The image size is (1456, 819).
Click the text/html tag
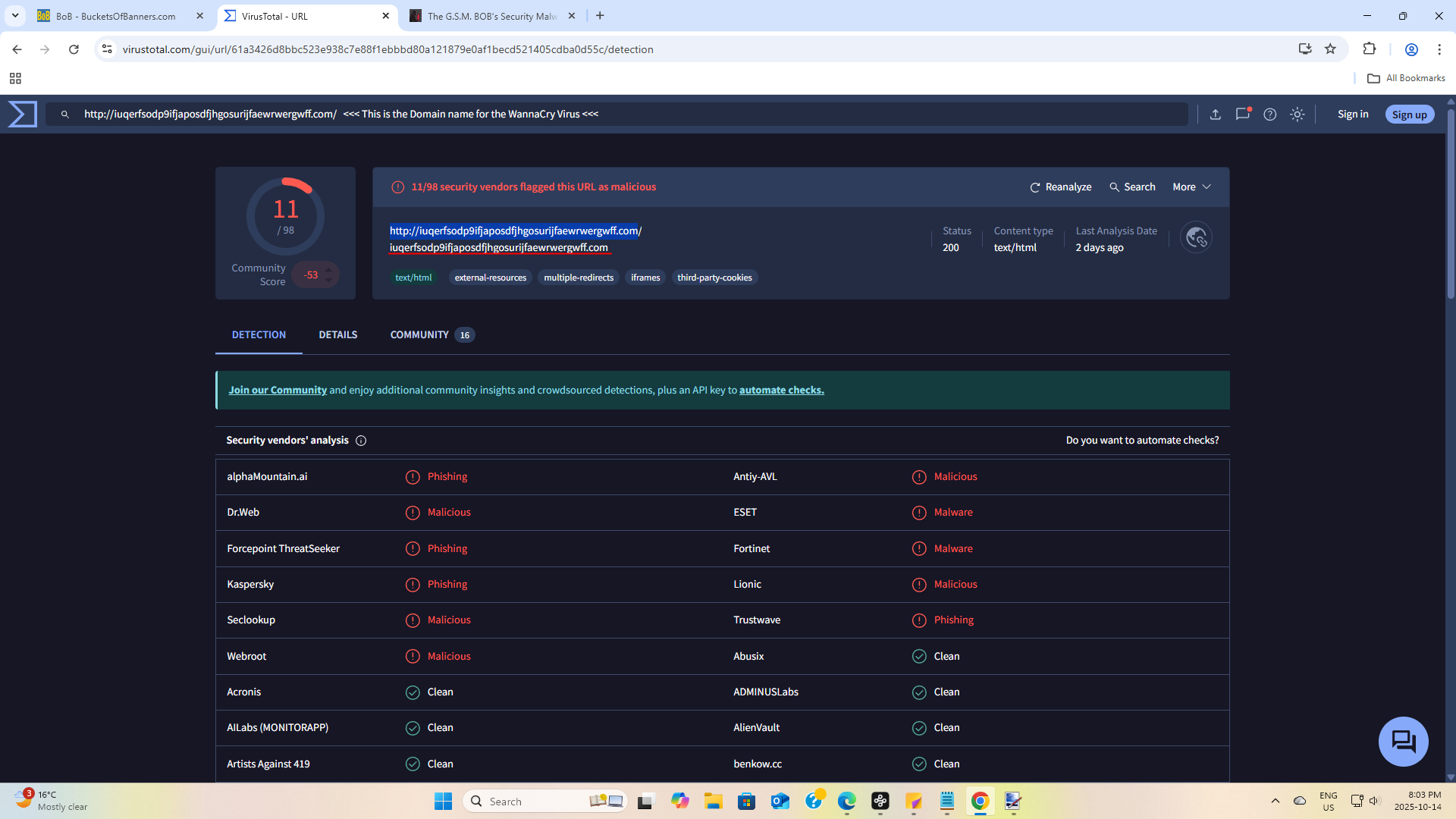(x=413, y=278)
